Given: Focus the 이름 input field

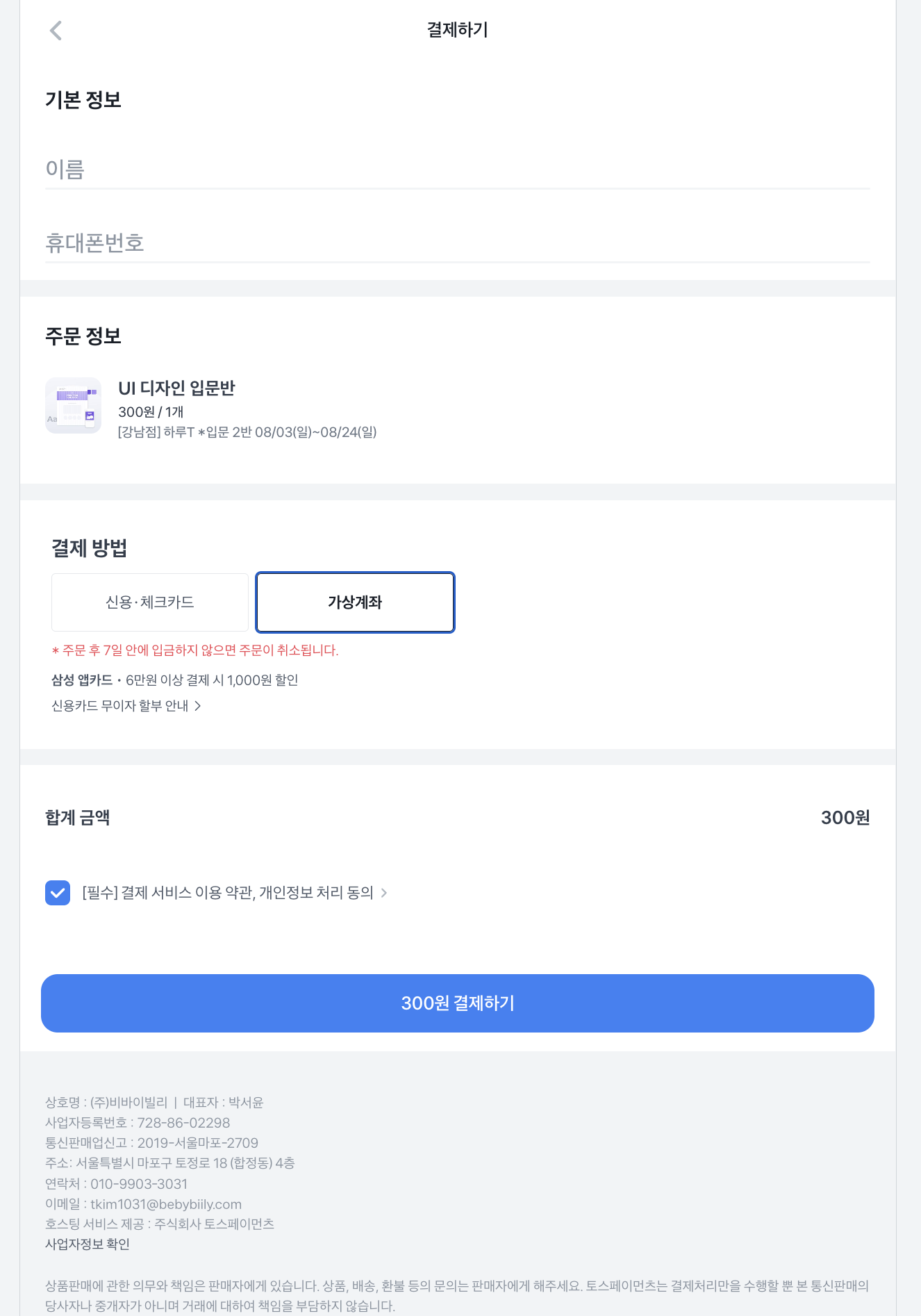Looking at the screenshot, I should pos(458,170).
